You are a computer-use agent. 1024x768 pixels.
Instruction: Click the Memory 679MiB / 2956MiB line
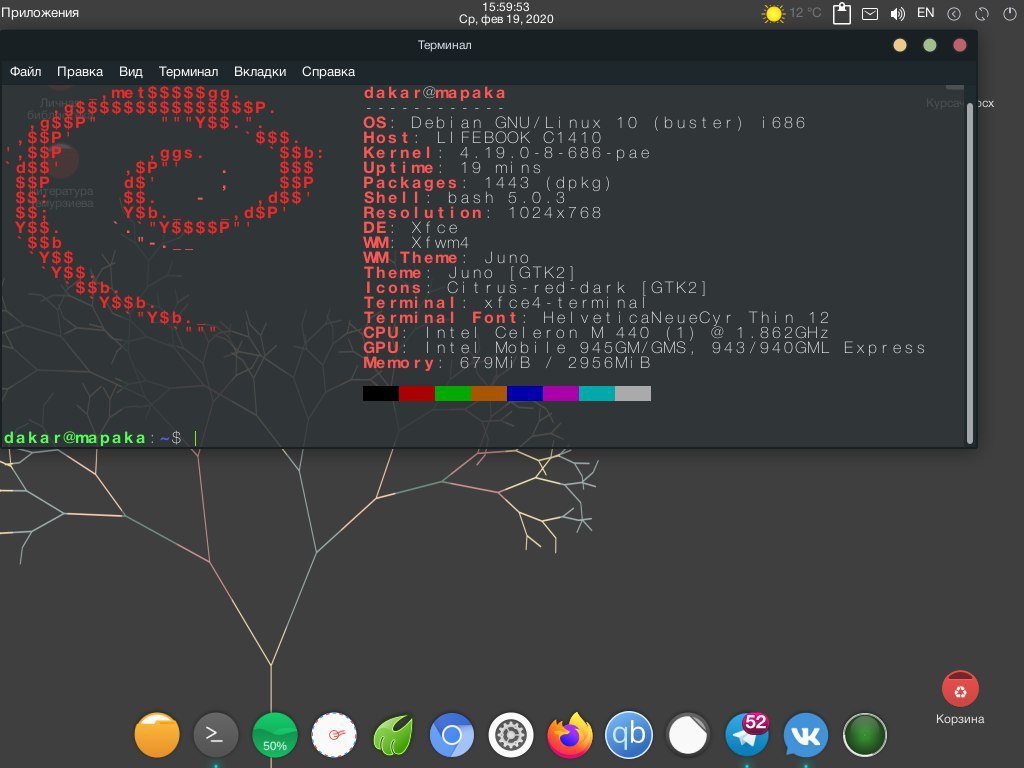(507, 363)
